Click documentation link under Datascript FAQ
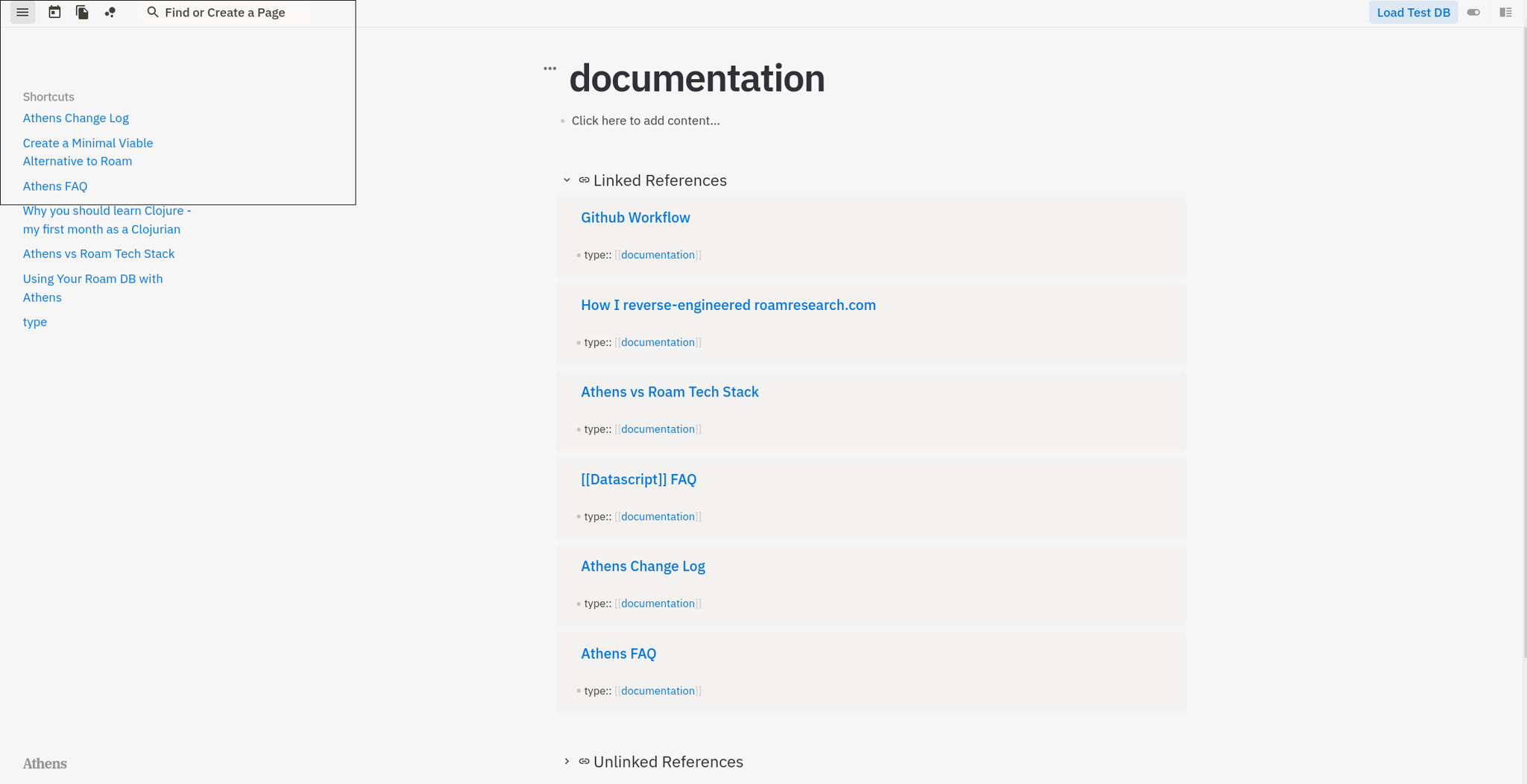Image resolution: width=1527 pixels, height=784 pixels. click(x=658, y=516)
